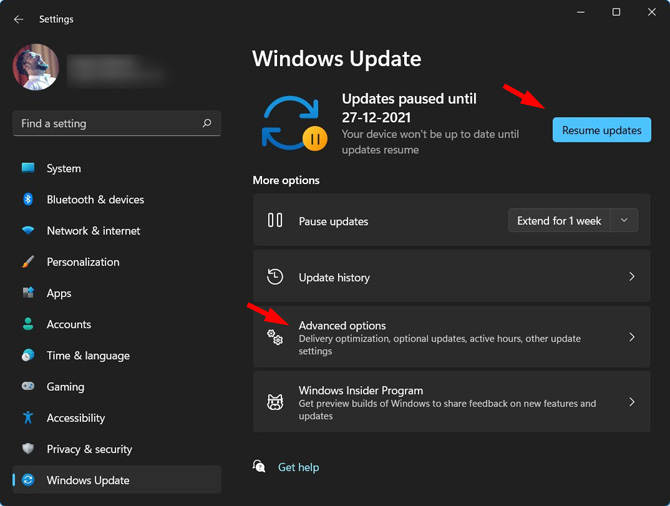Viewport: 670px width, 506px height.
Task: Click the Accessibility figure icon
Action: point(28,418)
